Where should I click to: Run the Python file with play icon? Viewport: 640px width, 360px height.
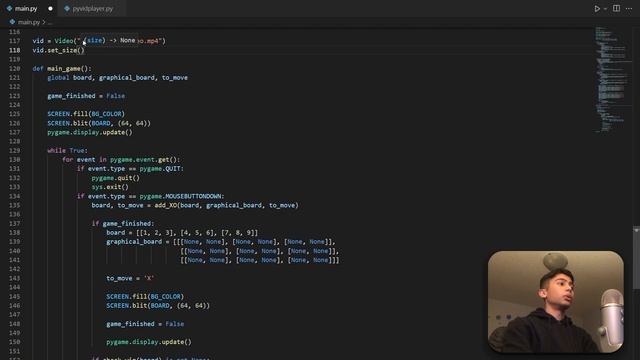[597, 8]
